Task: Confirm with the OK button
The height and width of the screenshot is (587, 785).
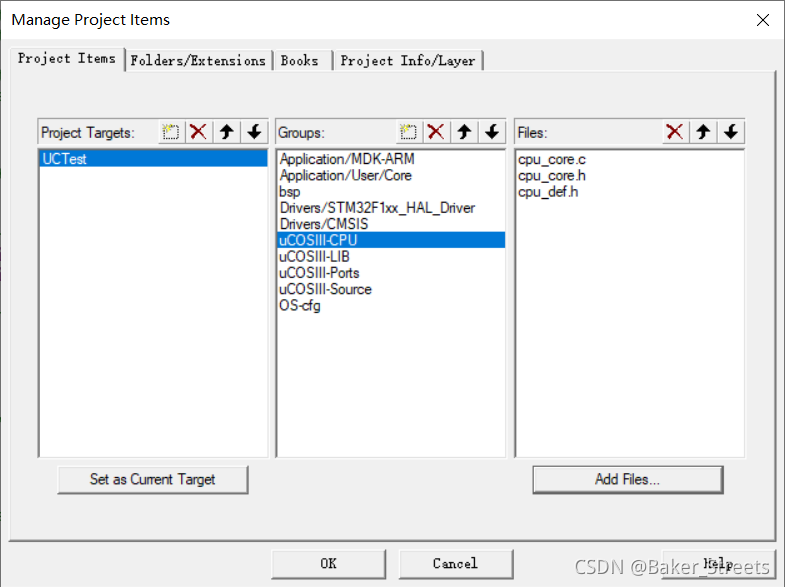Action: pyautogui.click(x=328, y=564)
